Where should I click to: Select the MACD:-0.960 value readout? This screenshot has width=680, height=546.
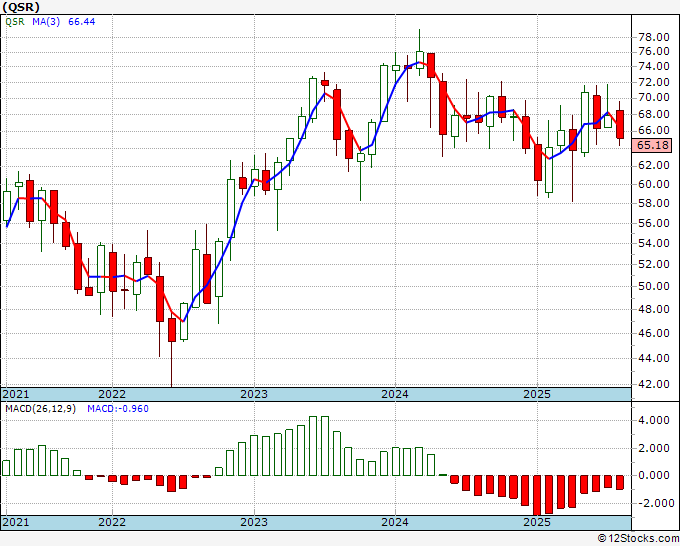click(118, 409)
